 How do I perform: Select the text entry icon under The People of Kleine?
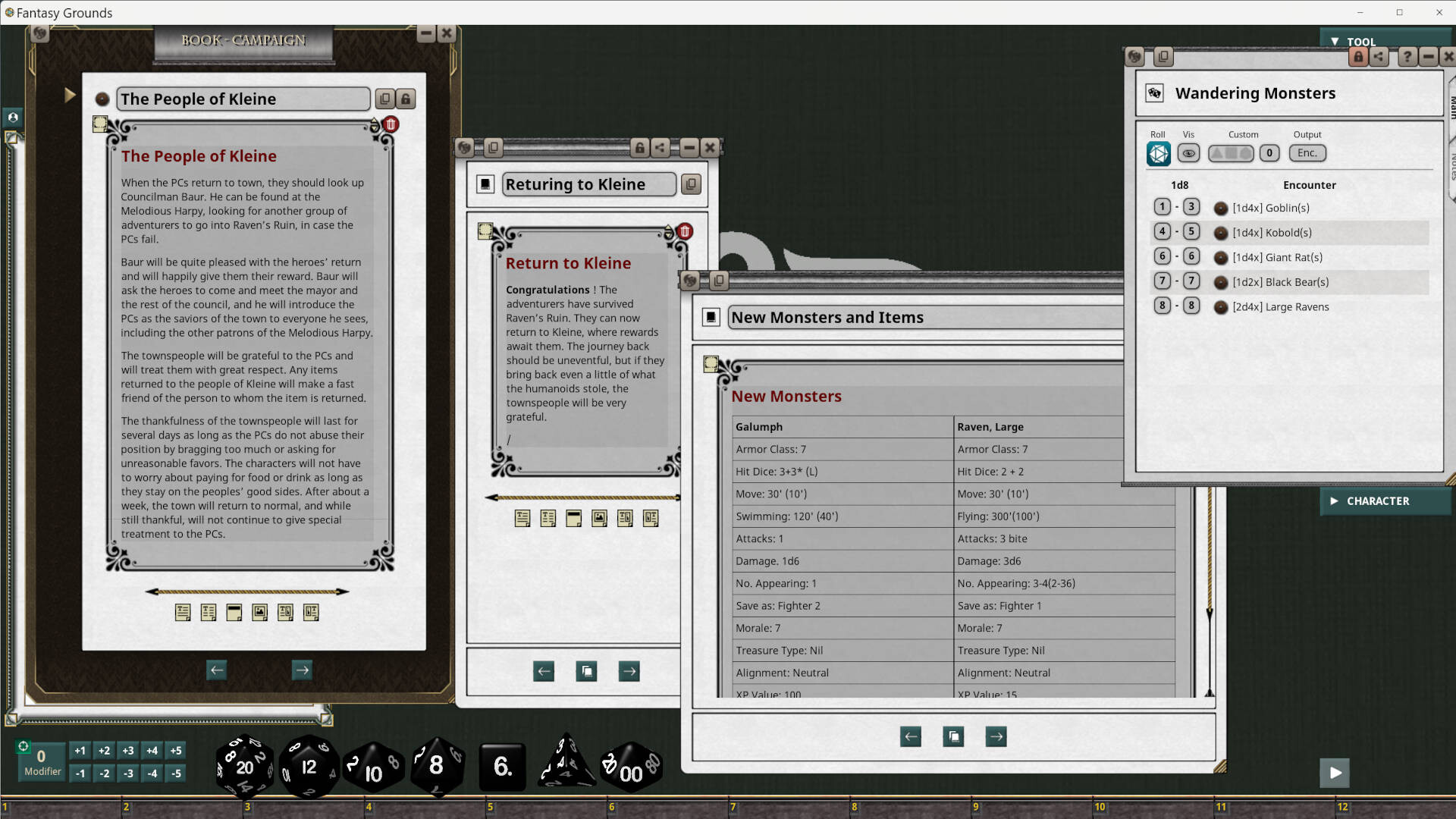point(182,612)
